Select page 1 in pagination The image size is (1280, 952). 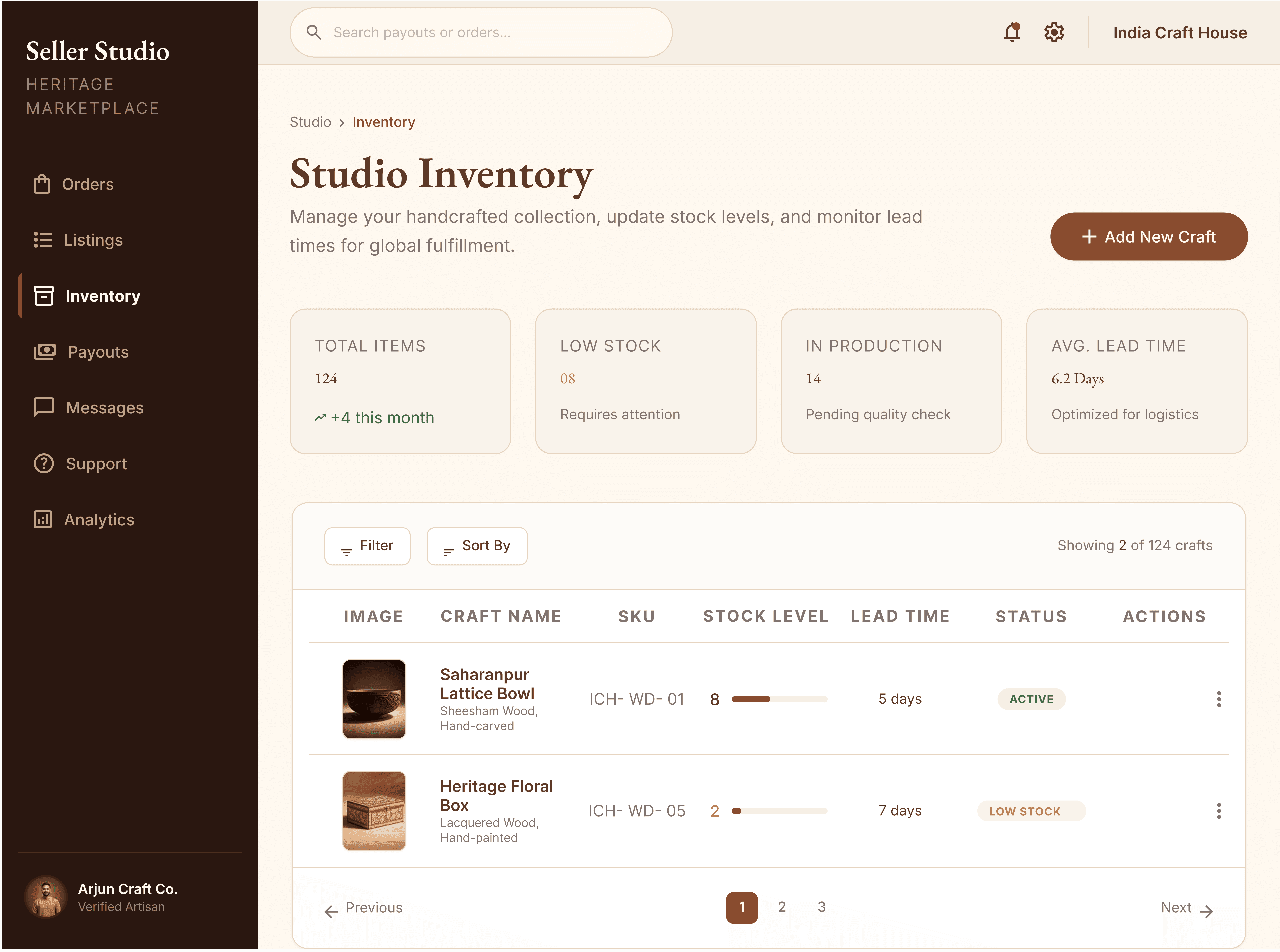coord(742,908)
